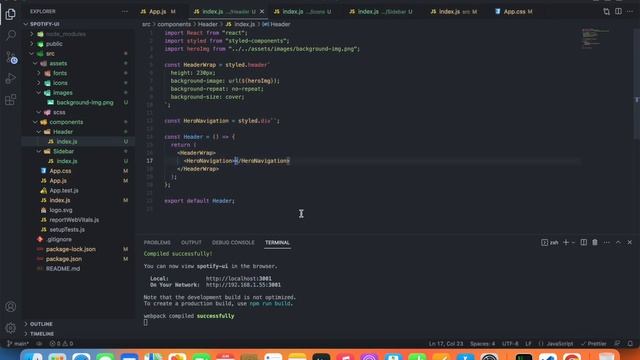Click components in the breadcrumb path
The width and height of the screenshot is (640, 360).
174,24
